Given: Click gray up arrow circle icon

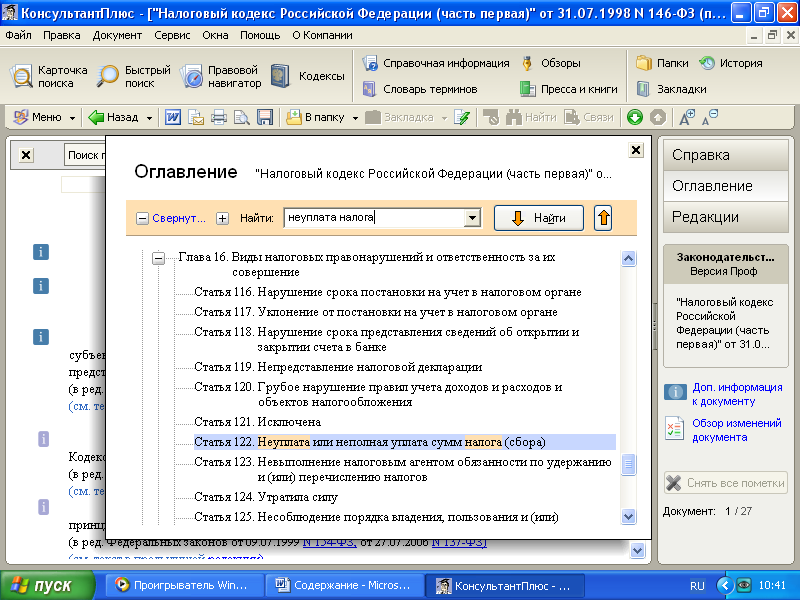Looking at the screenshot, I should click(x=658, y=117).
